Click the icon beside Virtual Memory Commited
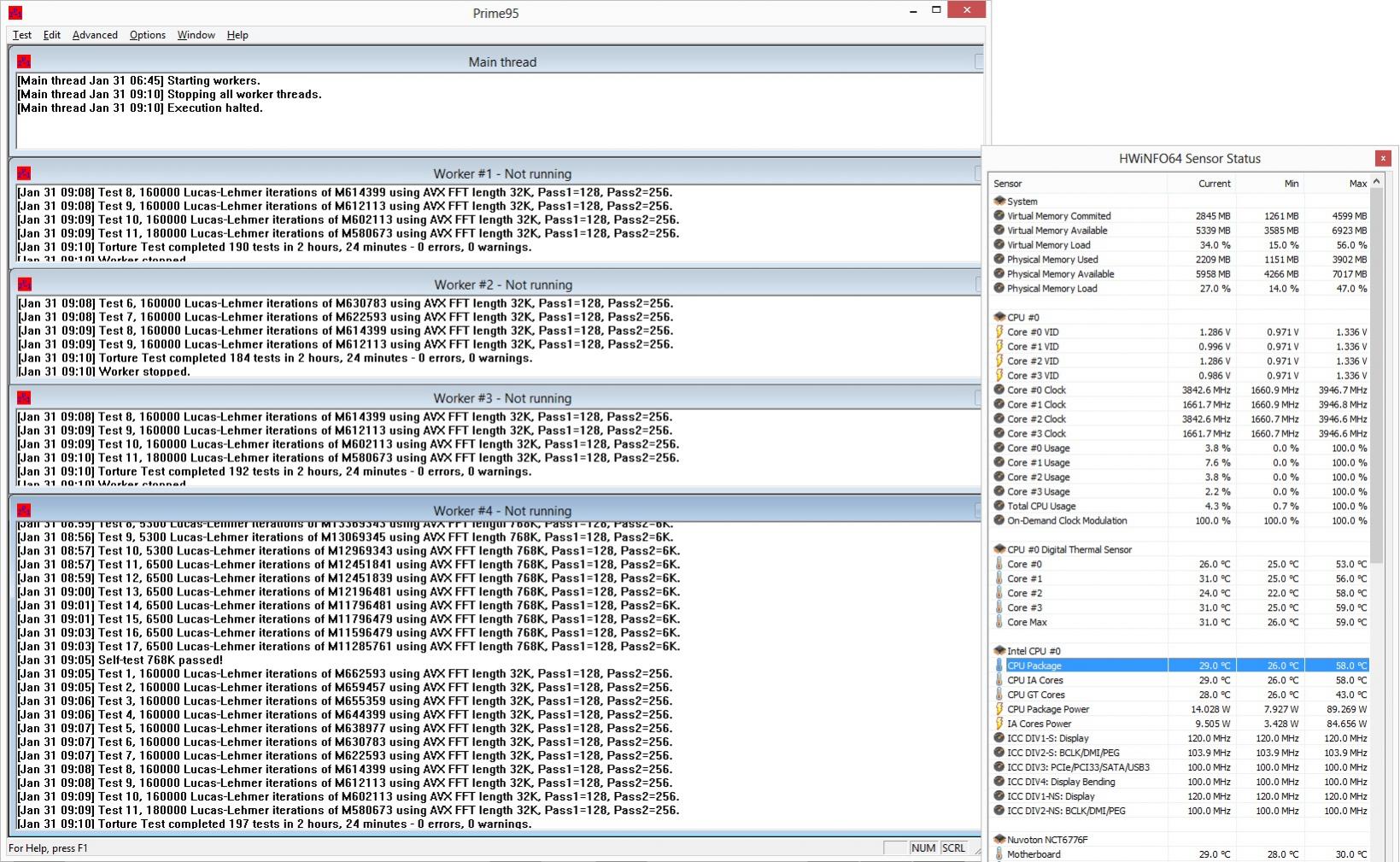The width and height of the screenshot is (1400, 862). click(x=999, y=216)
